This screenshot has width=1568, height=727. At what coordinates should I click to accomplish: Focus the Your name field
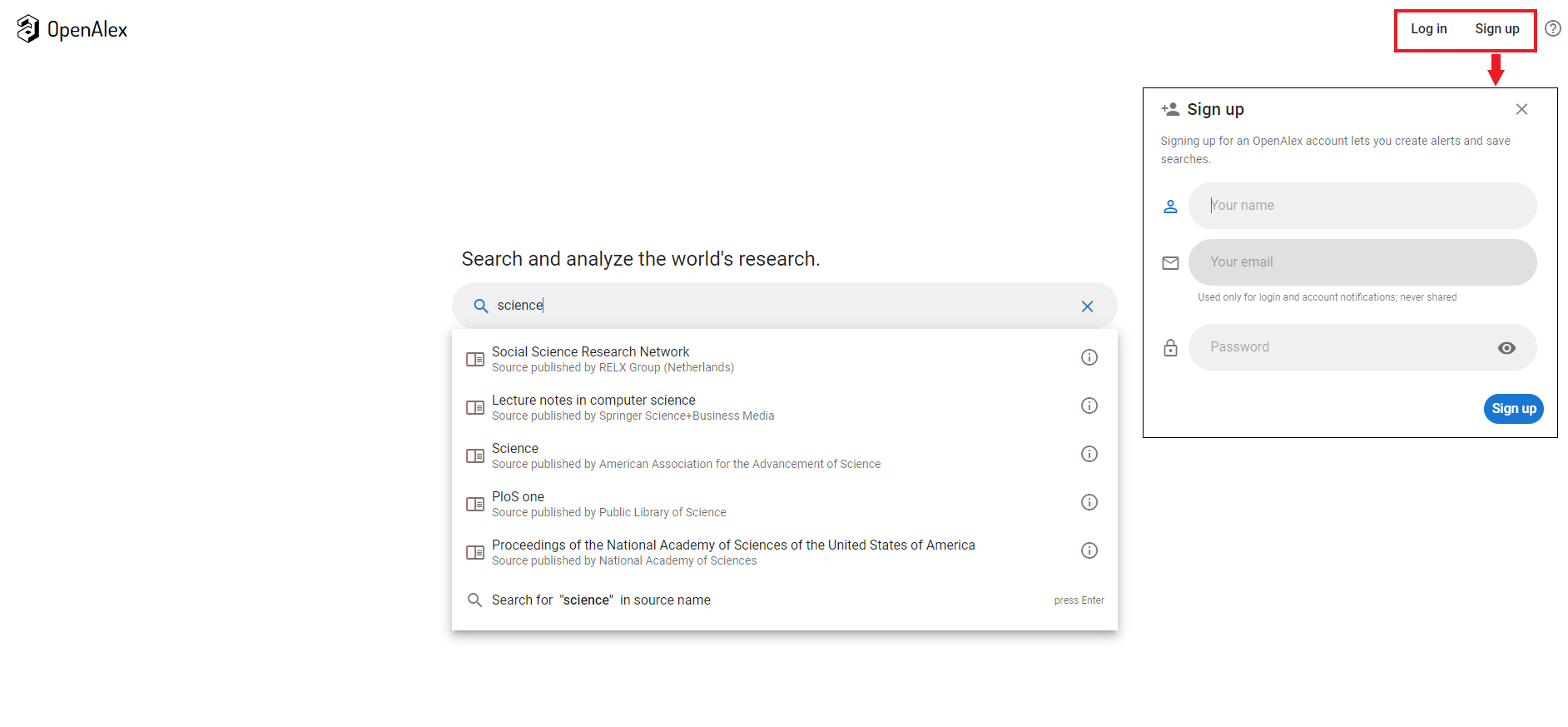(x=1362, y=206)
